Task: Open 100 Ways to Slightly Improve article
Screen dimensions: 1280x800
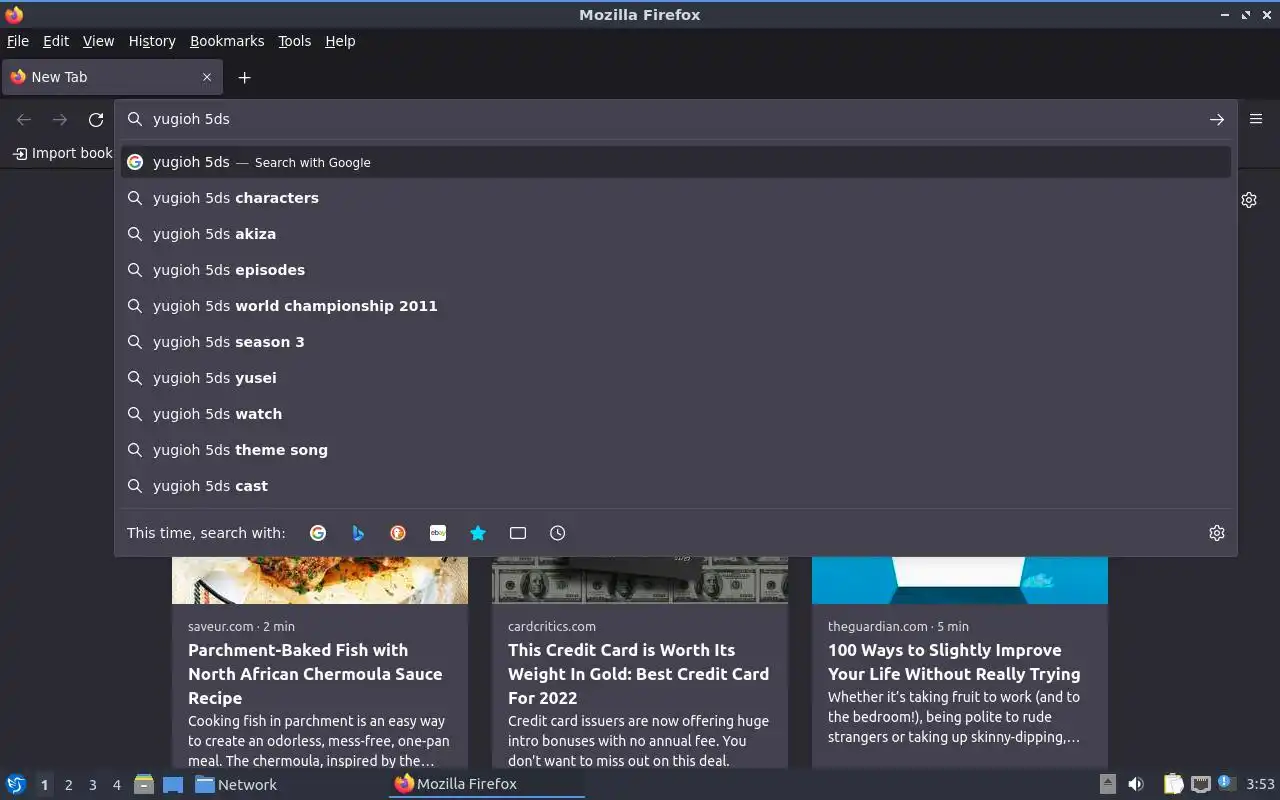Action: tap(954, 662)
